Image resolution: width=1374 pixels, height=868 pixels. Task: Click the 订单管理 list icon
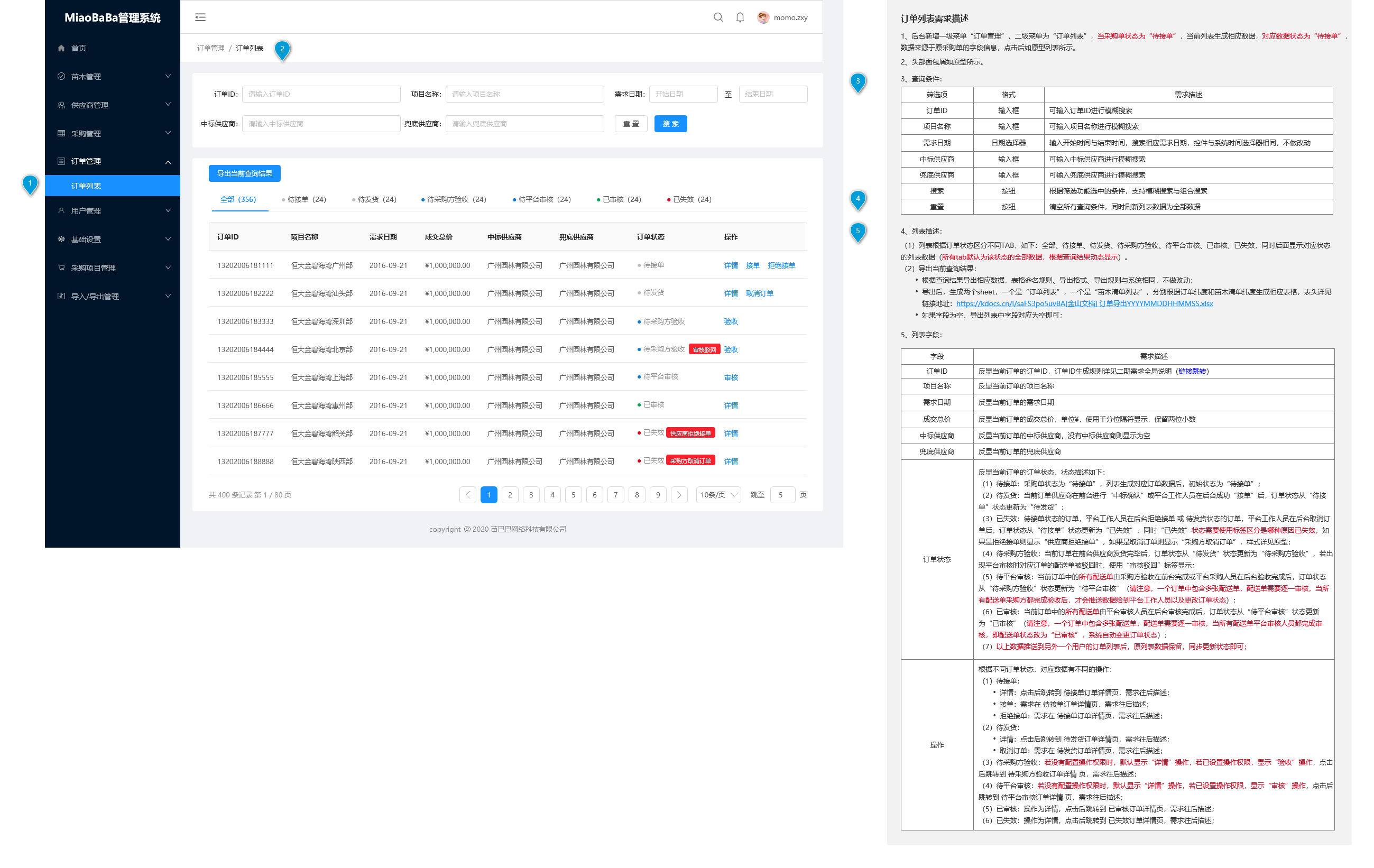61,162
